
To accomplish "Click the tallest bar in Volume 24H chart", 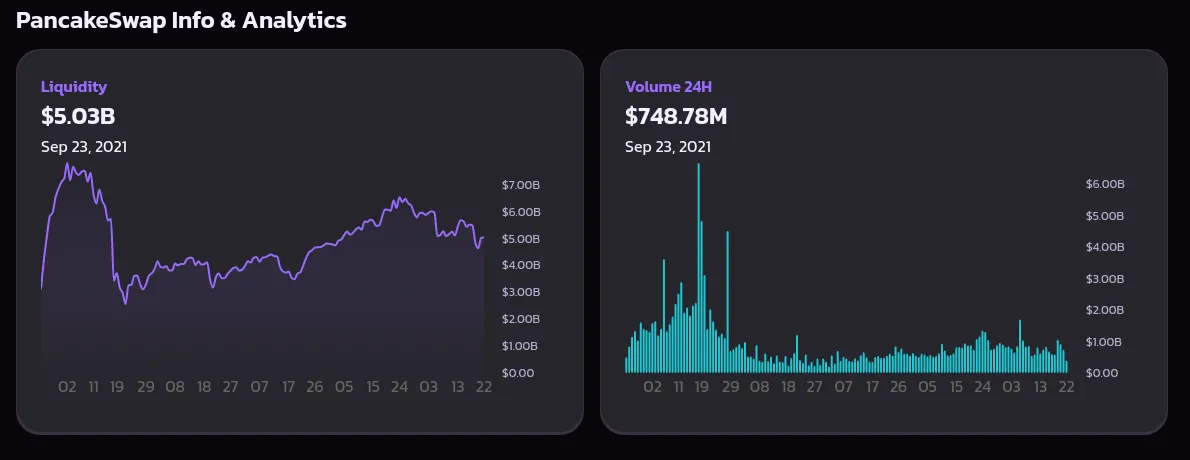I will (698, 268).
